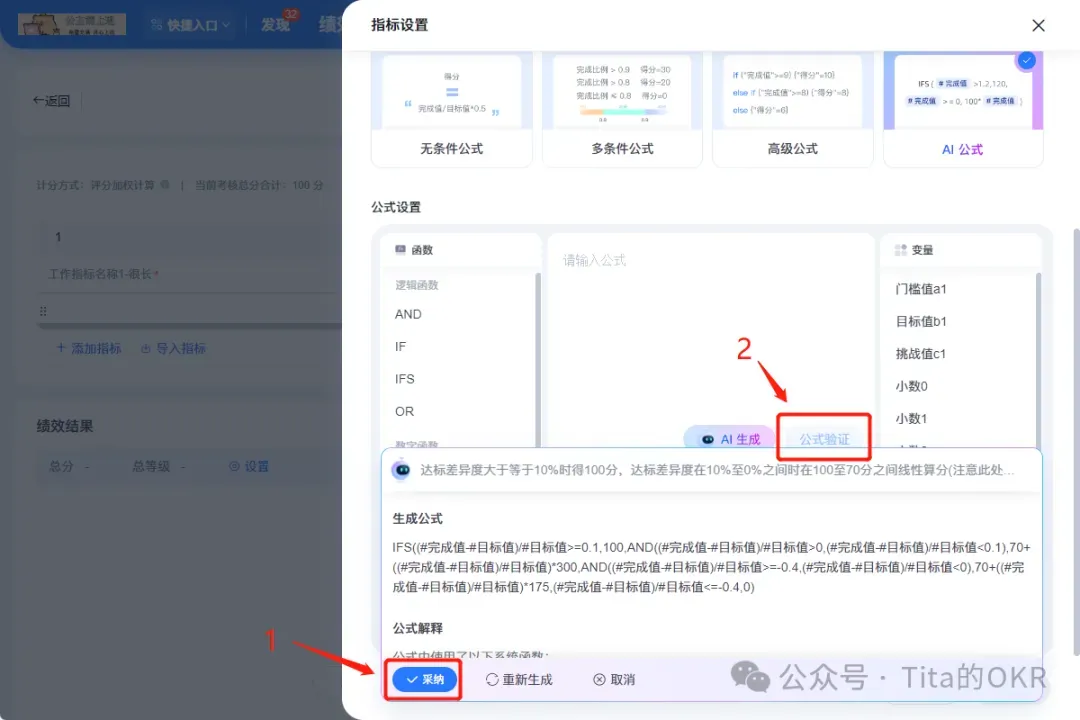Click the company logo in top bar
The height and width of the screenshot is (720, 1080).
(x=72, y=24)
